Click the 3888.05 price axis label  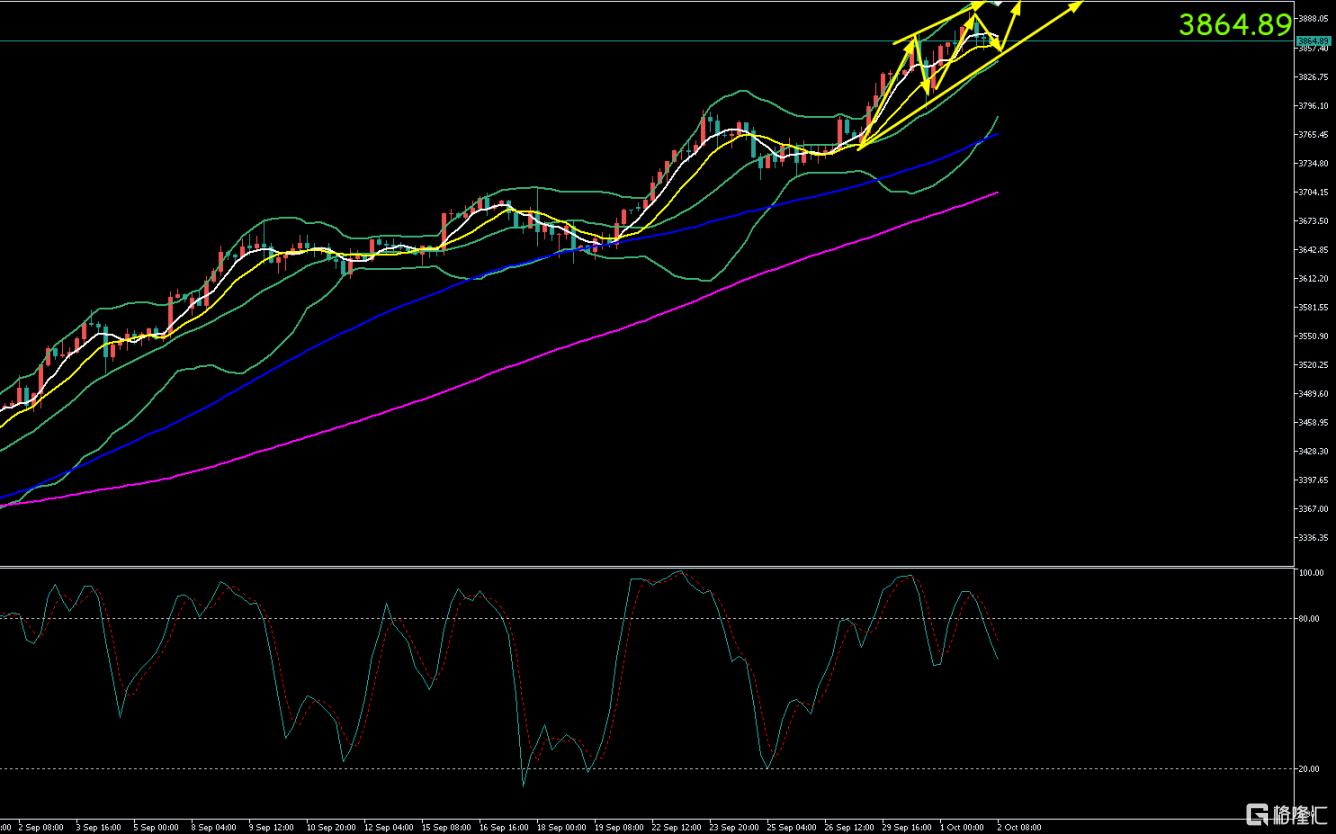pyautogui.click(x=1313, y=19)
